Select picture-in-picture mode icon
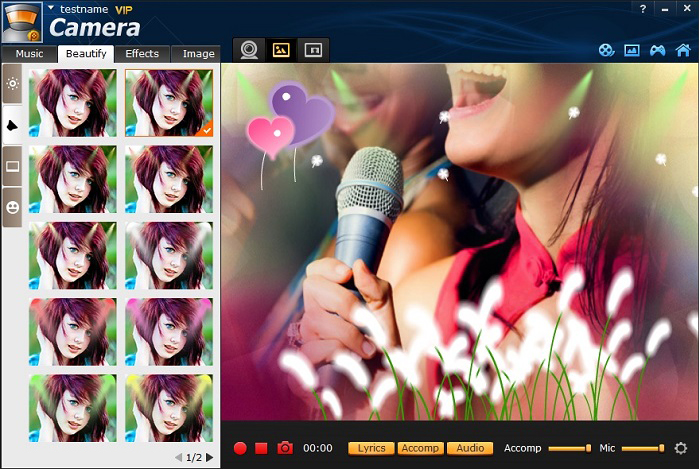Image resolution: width=699 pixels, height=469 pixels. pyautogui.click(x=313, y=50)
